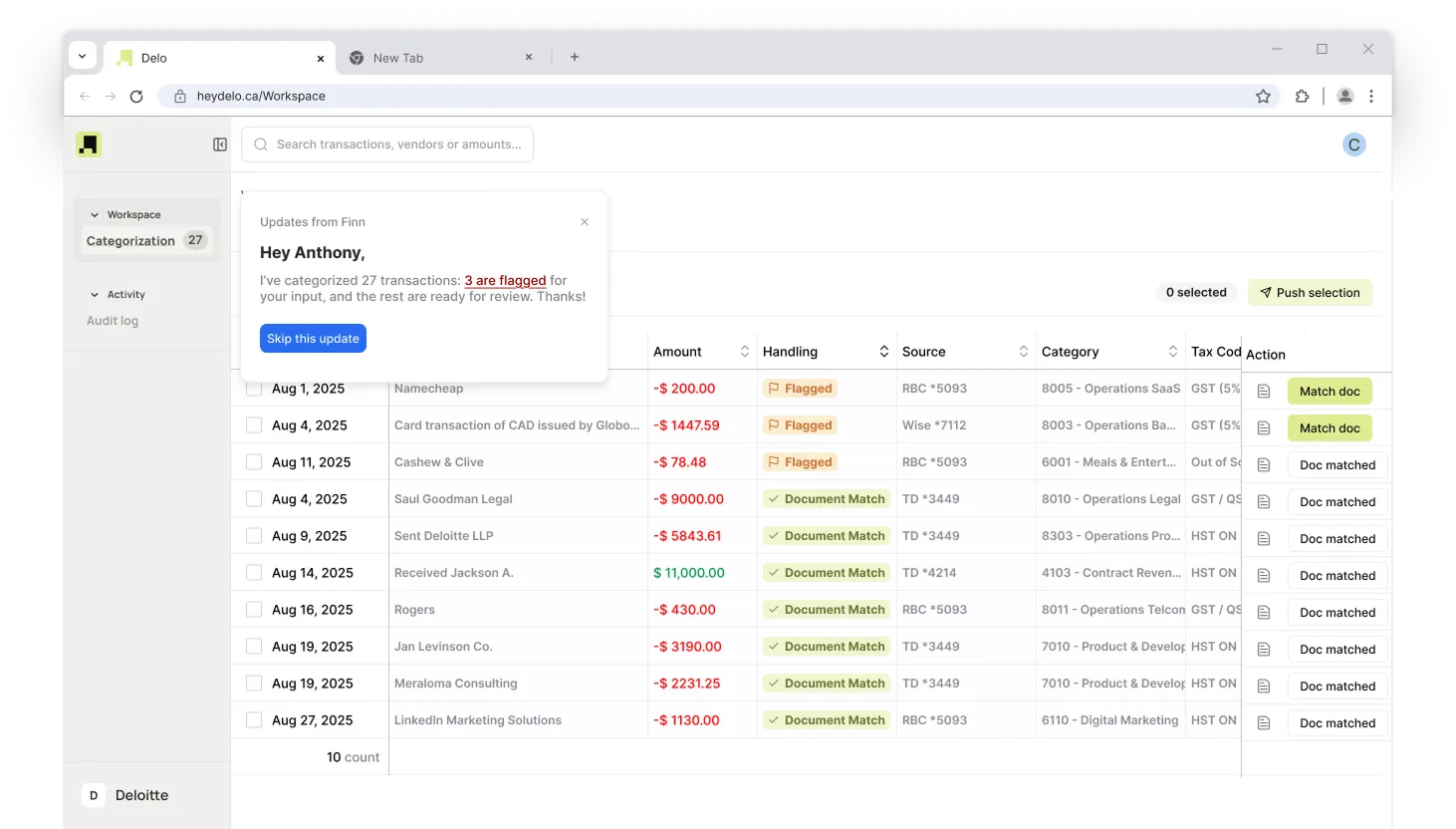Click the search magnifier icon

pyautogui.click(x=260, y=143)
